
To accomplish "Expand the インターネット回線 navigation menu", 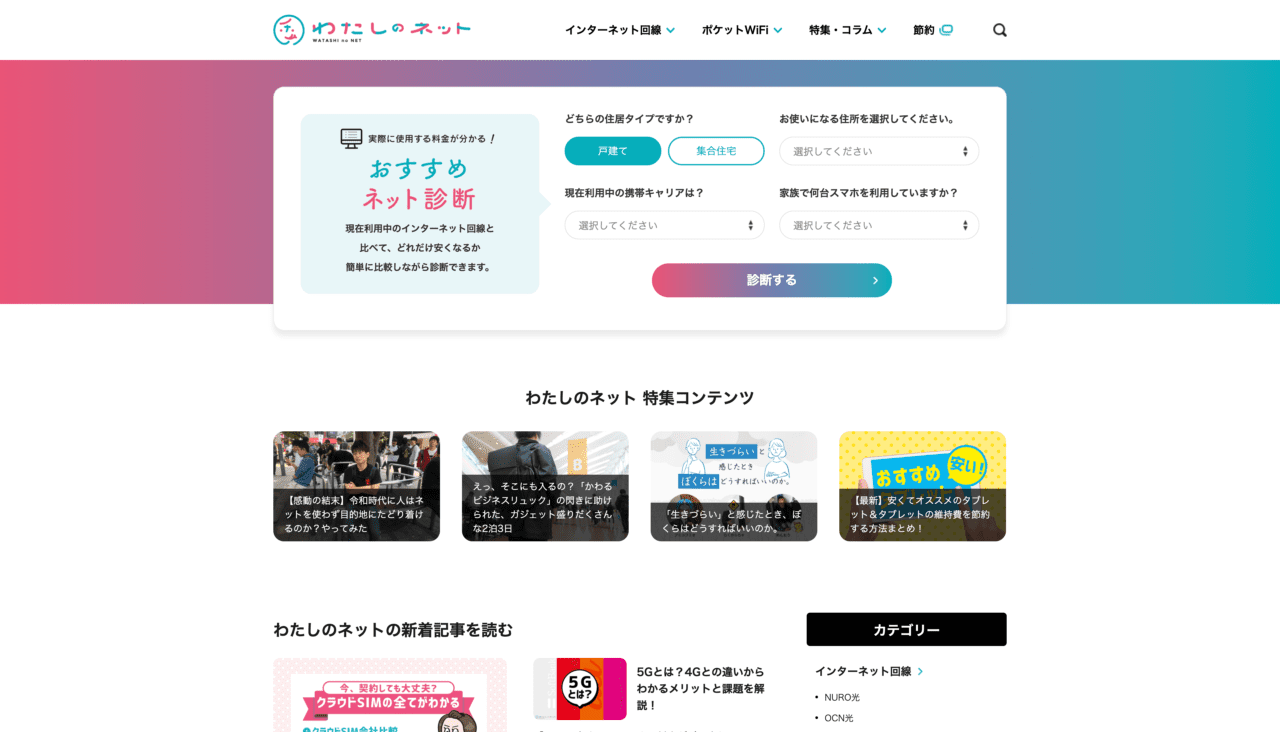I will [x=619, y=30].
